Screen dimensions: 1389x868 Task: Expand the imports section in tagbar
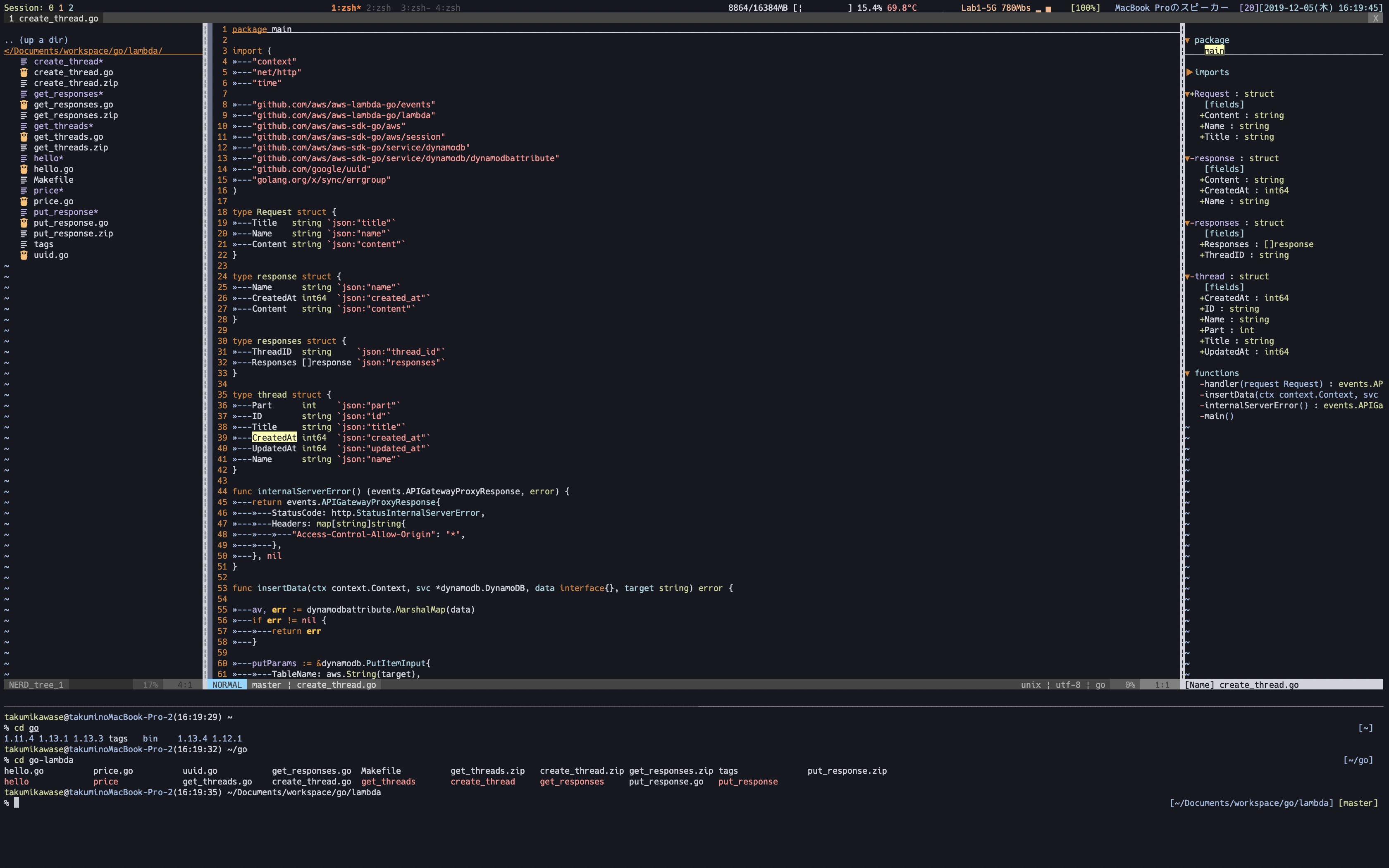pyautogui.click(x=1189, y=72)
